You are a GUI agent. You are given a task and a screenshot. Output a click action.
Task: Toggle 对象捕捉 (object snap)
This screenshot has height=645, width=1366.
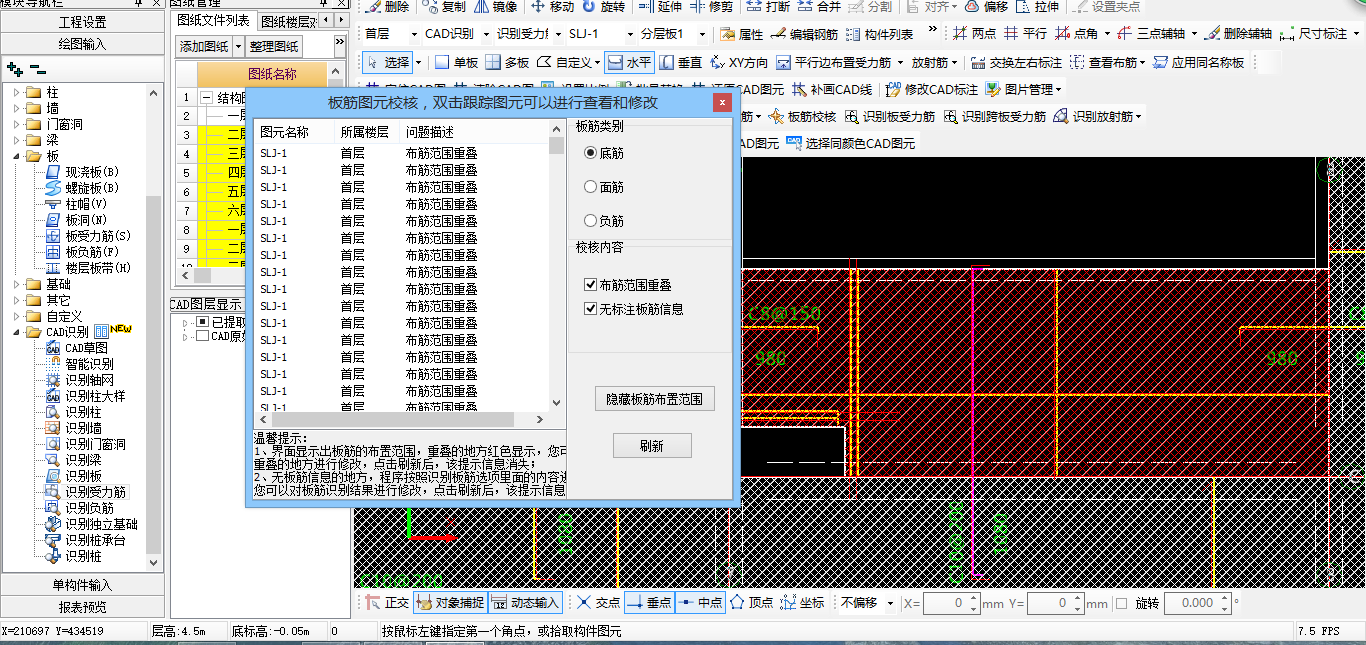(x=450, y=603)
